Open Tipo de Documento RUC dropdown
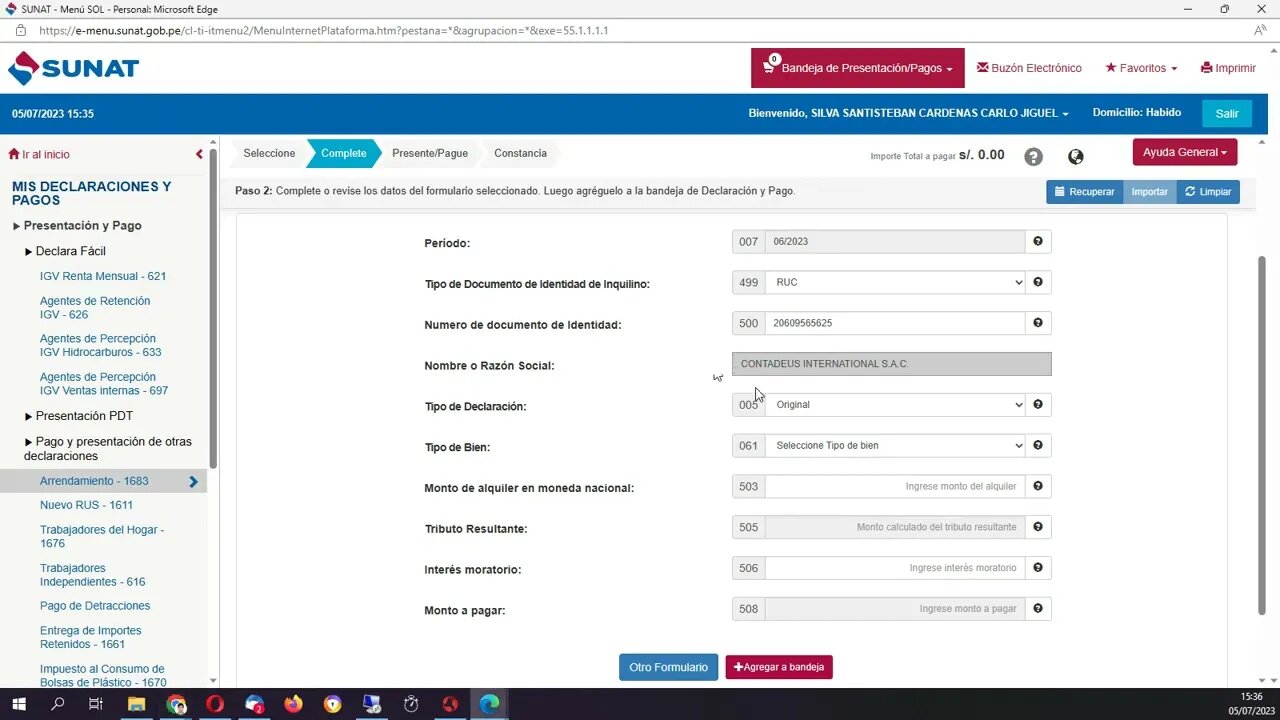 (895, 282)
